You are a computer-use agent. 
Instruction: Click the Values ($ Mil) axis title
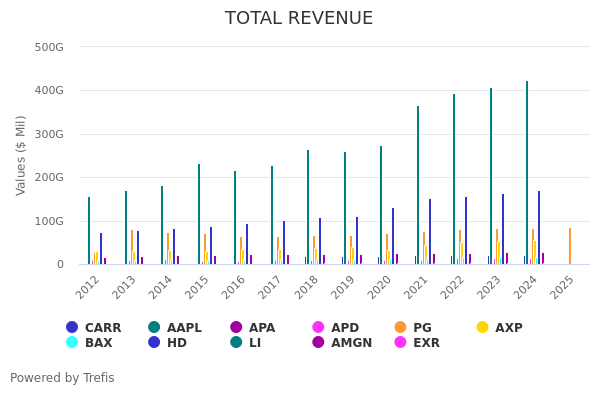pyautogui.click(x=21, y=155)
